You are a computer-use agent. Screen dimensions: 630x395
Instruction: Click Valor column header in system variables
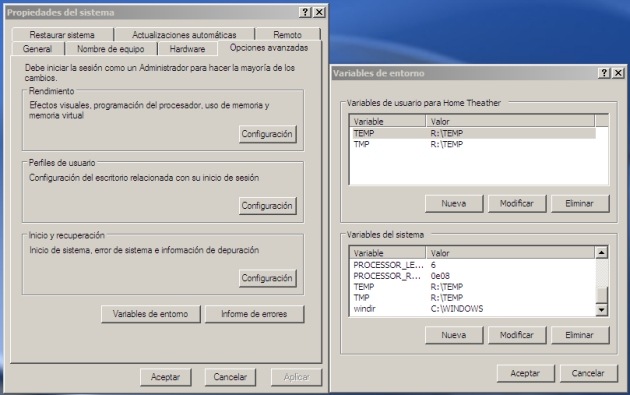[x=510, y=253]
